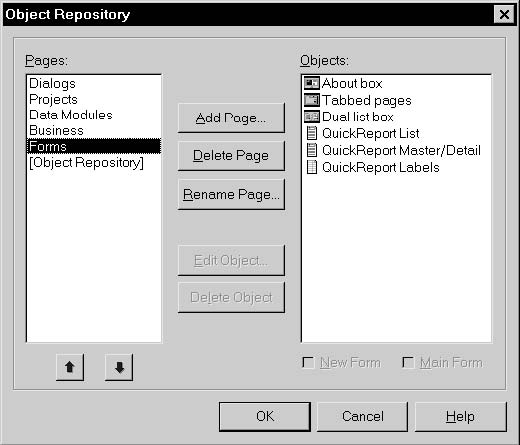Click the QuickReport Labels report icon
The width and height of the screenshot is (520, 445).
[312, 167]
